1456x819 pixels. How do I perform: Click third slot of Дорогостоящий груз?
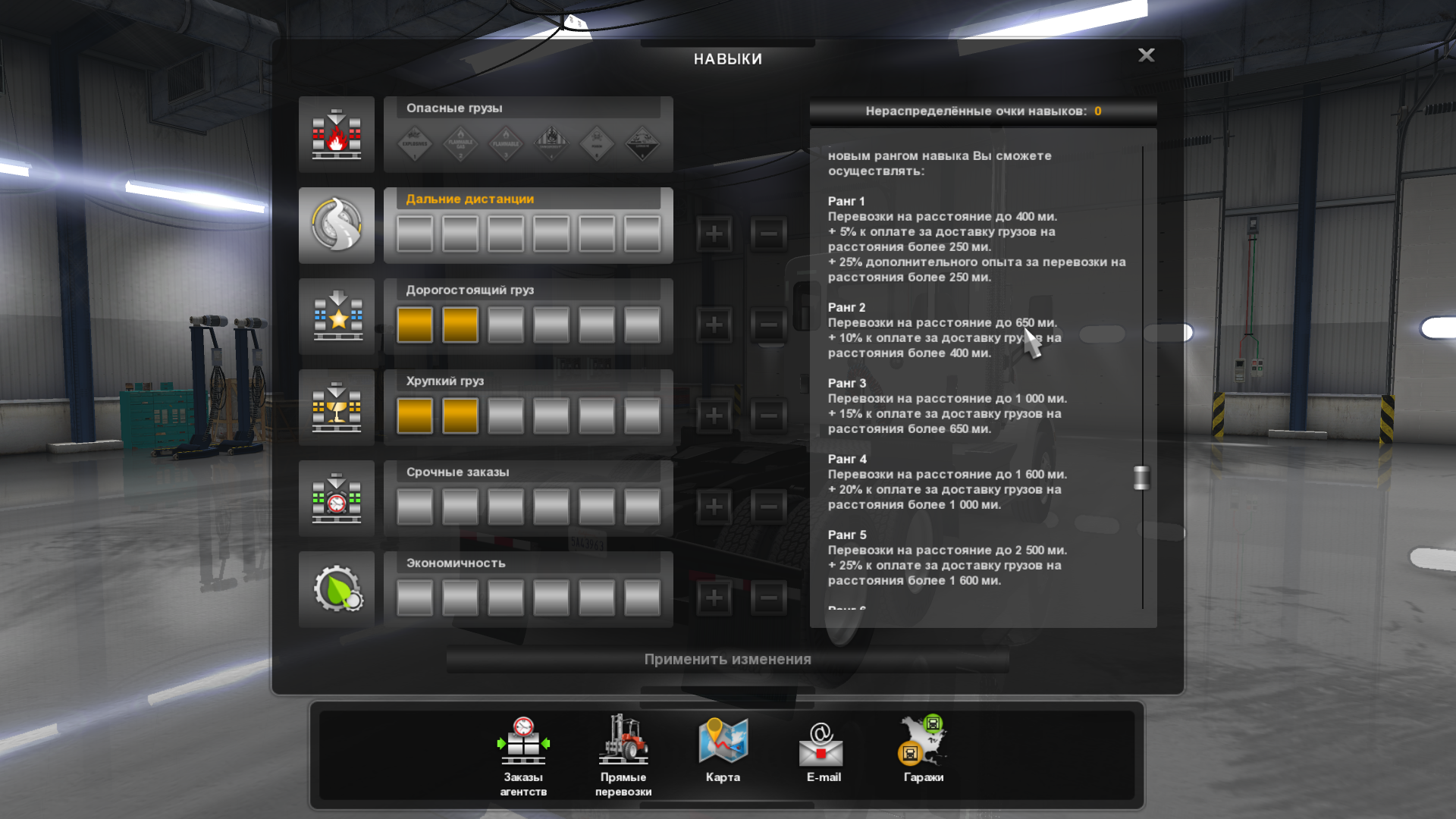coord(506,325)
